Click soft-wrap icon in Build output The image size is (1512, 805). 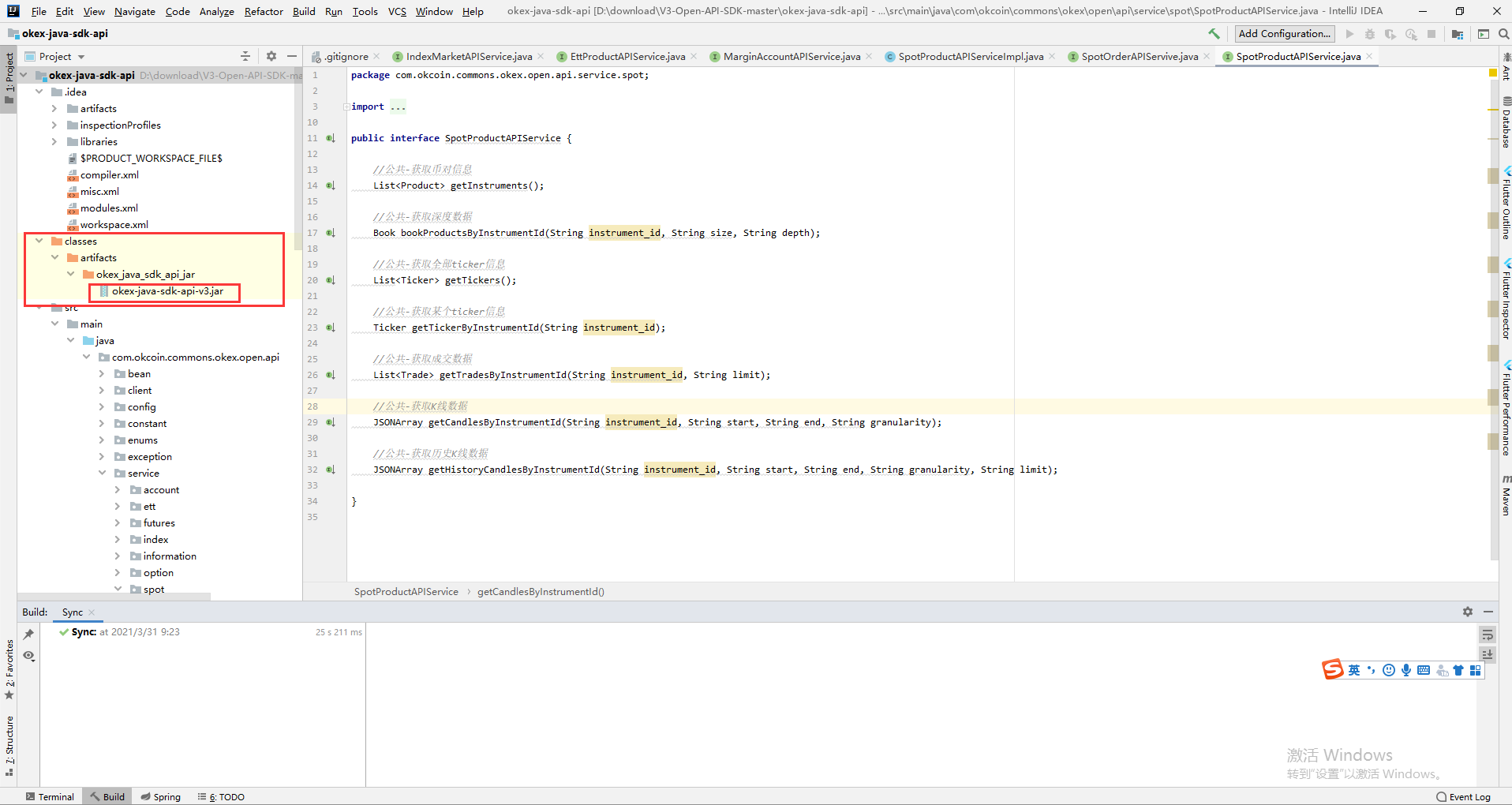coord(1488,635)
